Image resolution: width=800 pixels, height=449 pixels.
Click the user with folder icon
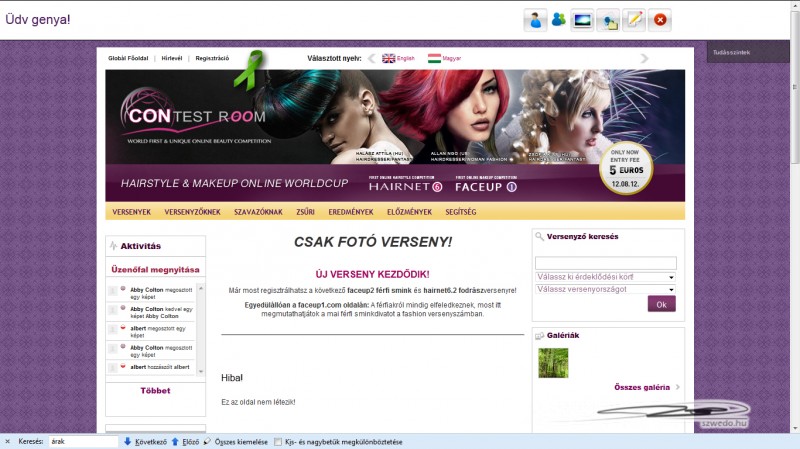609,20
